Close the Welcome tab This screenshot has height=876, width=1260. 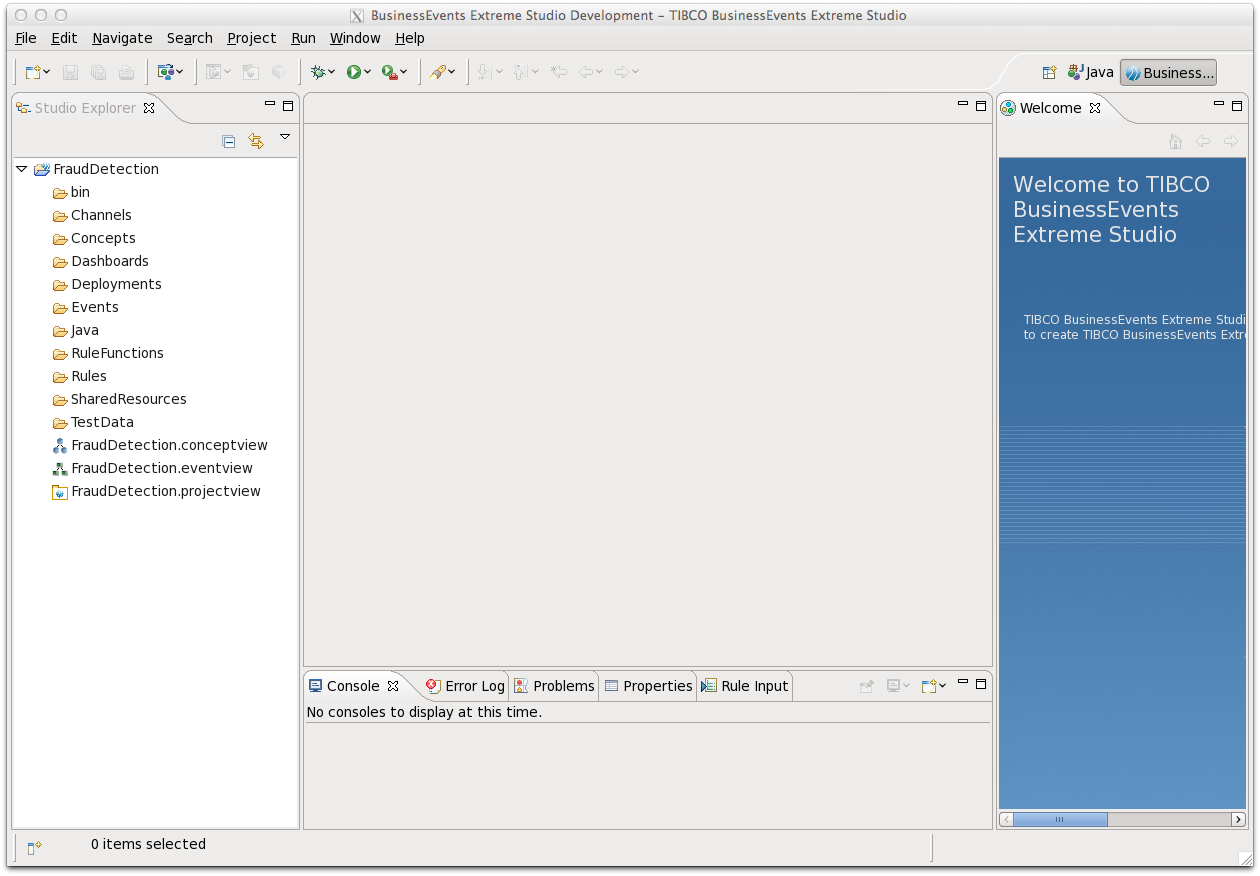[1095, 108]
